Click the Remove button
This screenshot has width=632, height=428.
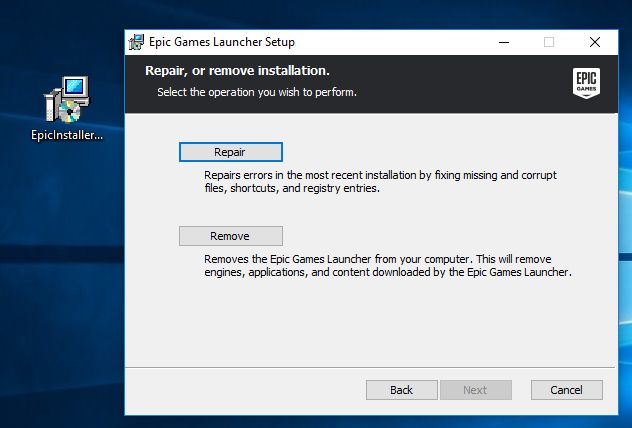(231, 236)
